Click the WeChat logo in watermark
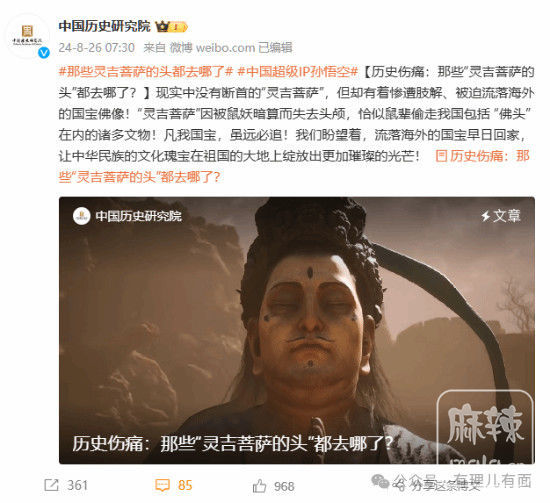The width and height of the screenshot is (550, 503). 380,481
